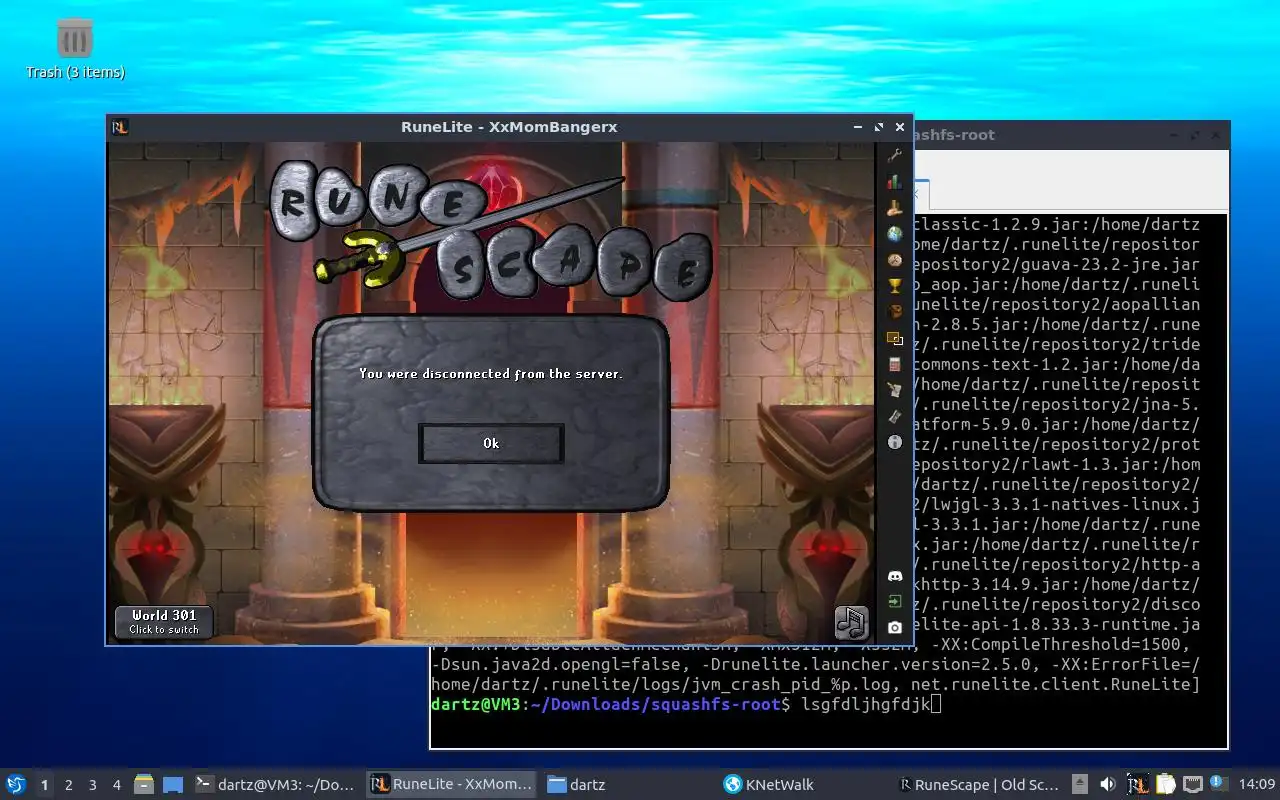This screenshot has width=1280, height=800.
Task: Switch to dartz@VM3 terminal taskbar entry
Action: pos(275,785)
